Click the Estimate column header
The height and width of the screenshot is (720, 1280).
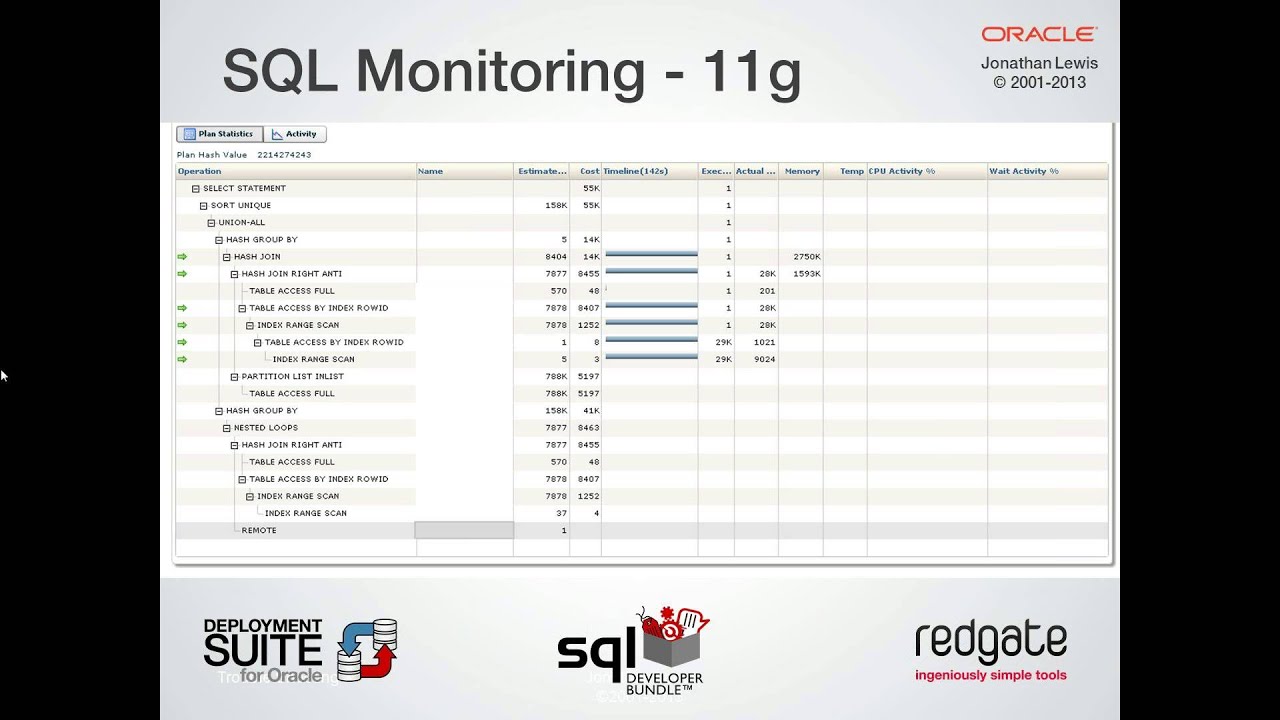[542, 171]
